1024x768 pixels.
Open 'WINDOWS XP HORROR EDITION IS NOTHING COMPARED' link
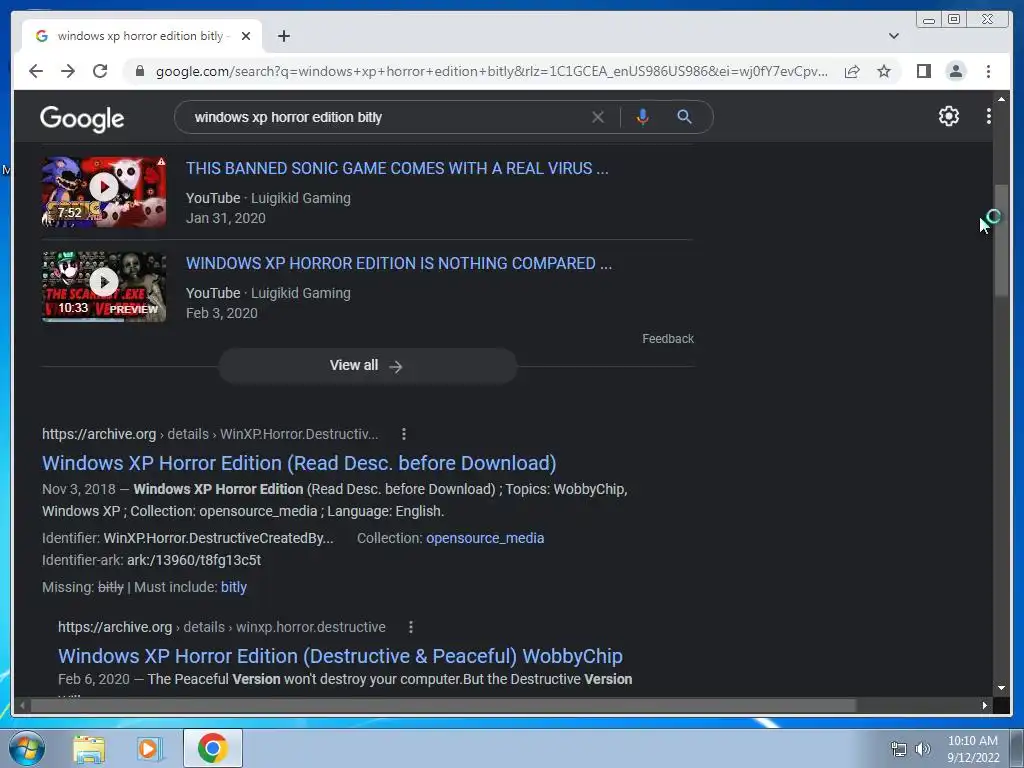(x=399, y=263)
